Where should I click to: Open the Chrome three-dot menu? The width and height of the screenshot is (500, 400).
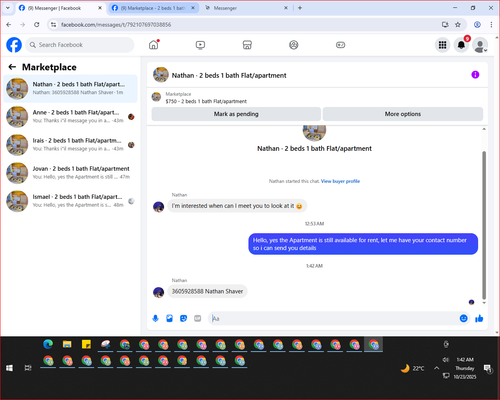tap(491, 25)
